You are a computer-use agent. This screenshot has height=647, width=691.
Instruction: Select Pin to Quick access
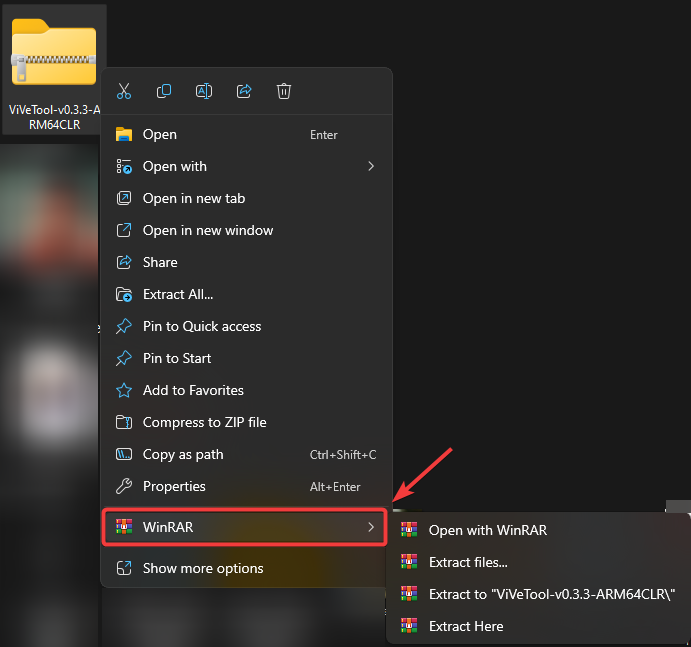coord(246,326)
